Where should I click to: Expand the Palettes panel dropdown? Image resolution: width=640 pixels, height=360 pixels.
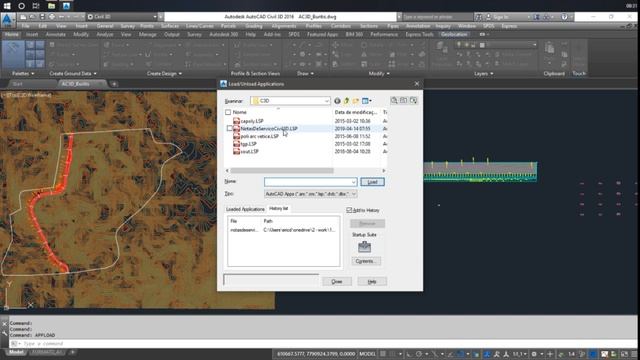23,73
